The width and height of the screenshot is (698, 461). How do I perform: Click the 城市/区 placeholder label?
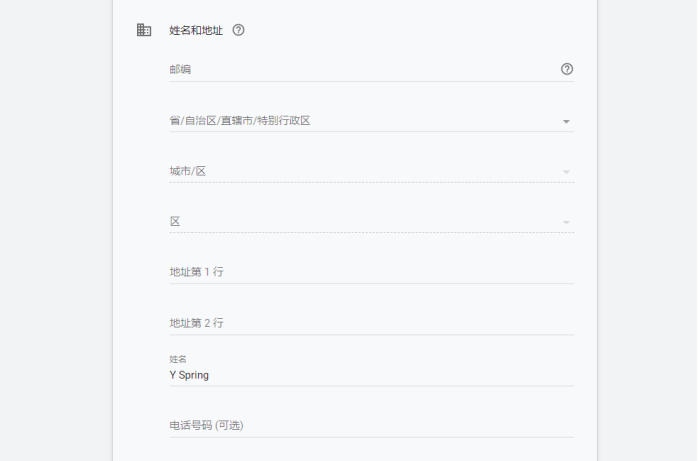(x=187, y=171)
